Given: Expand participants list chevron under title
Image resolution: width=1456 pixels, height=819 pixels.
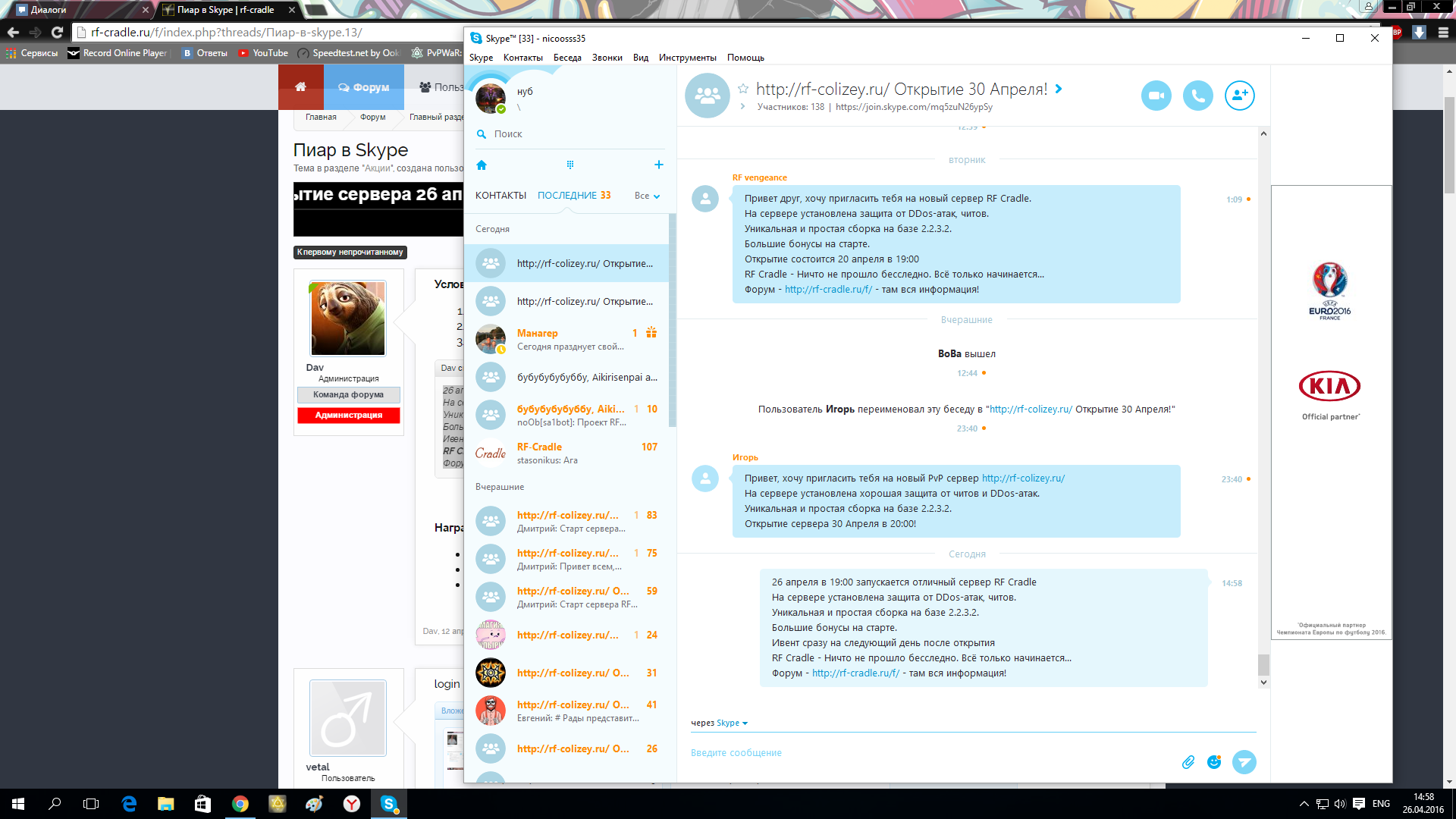Looking at the screenshot, I should coord(742,107).
